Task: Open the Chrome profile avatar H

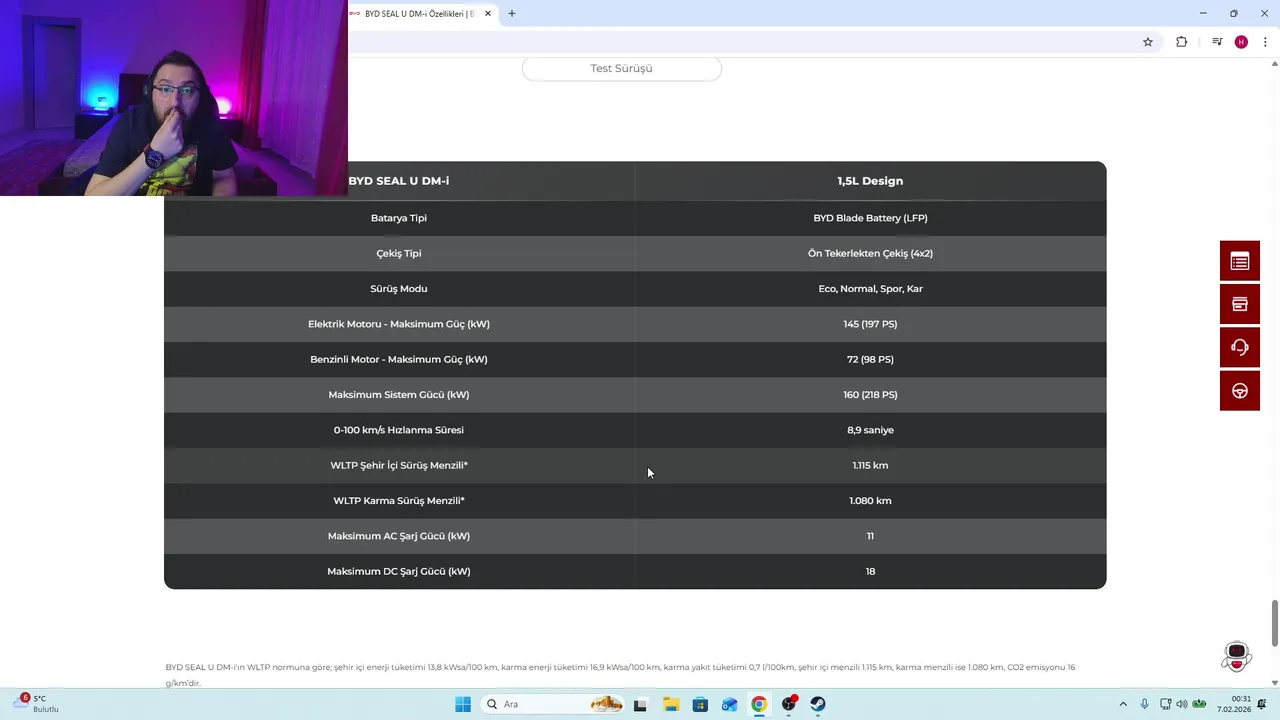Action: click(x=1241, y=42)
